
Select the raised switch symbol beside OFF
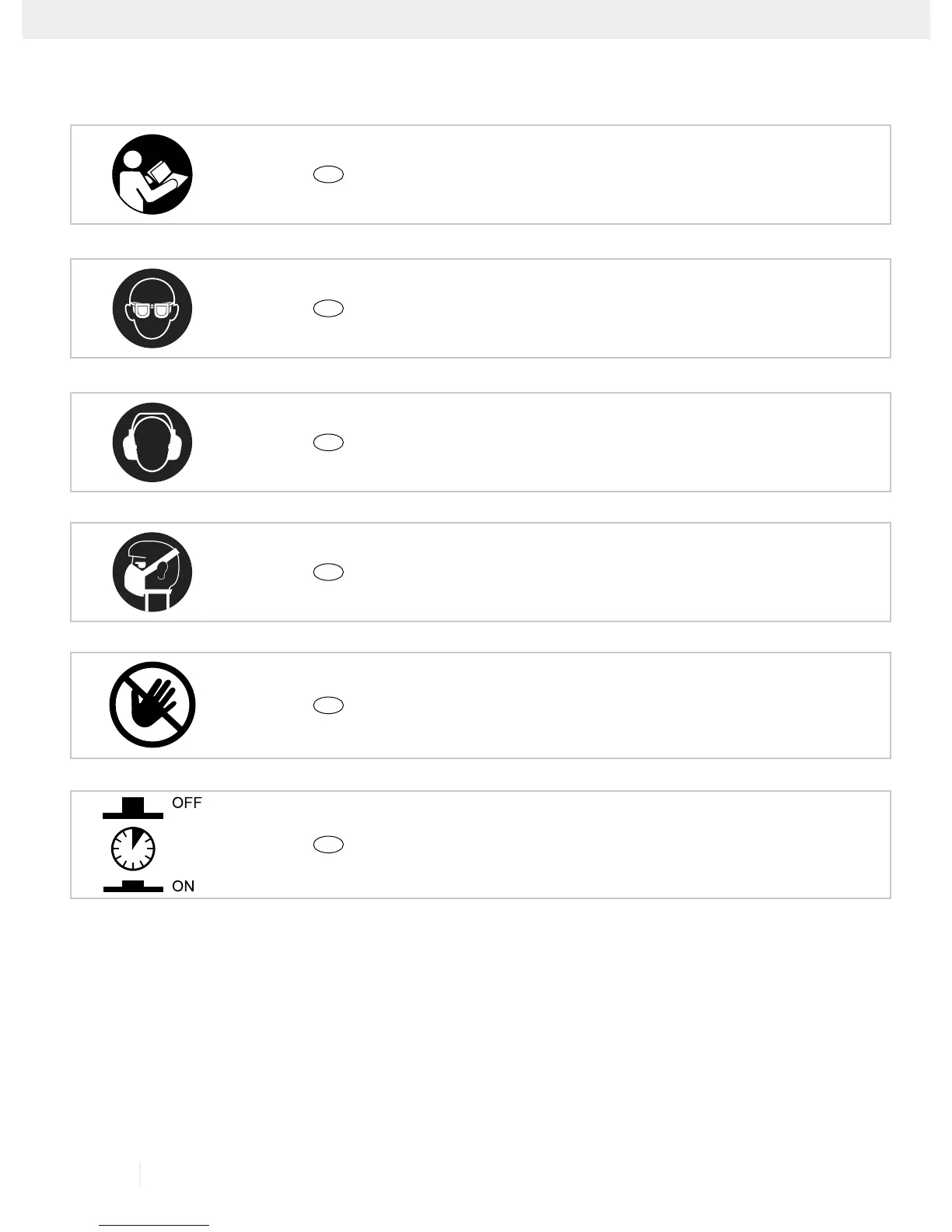click(x=133, y=808)
